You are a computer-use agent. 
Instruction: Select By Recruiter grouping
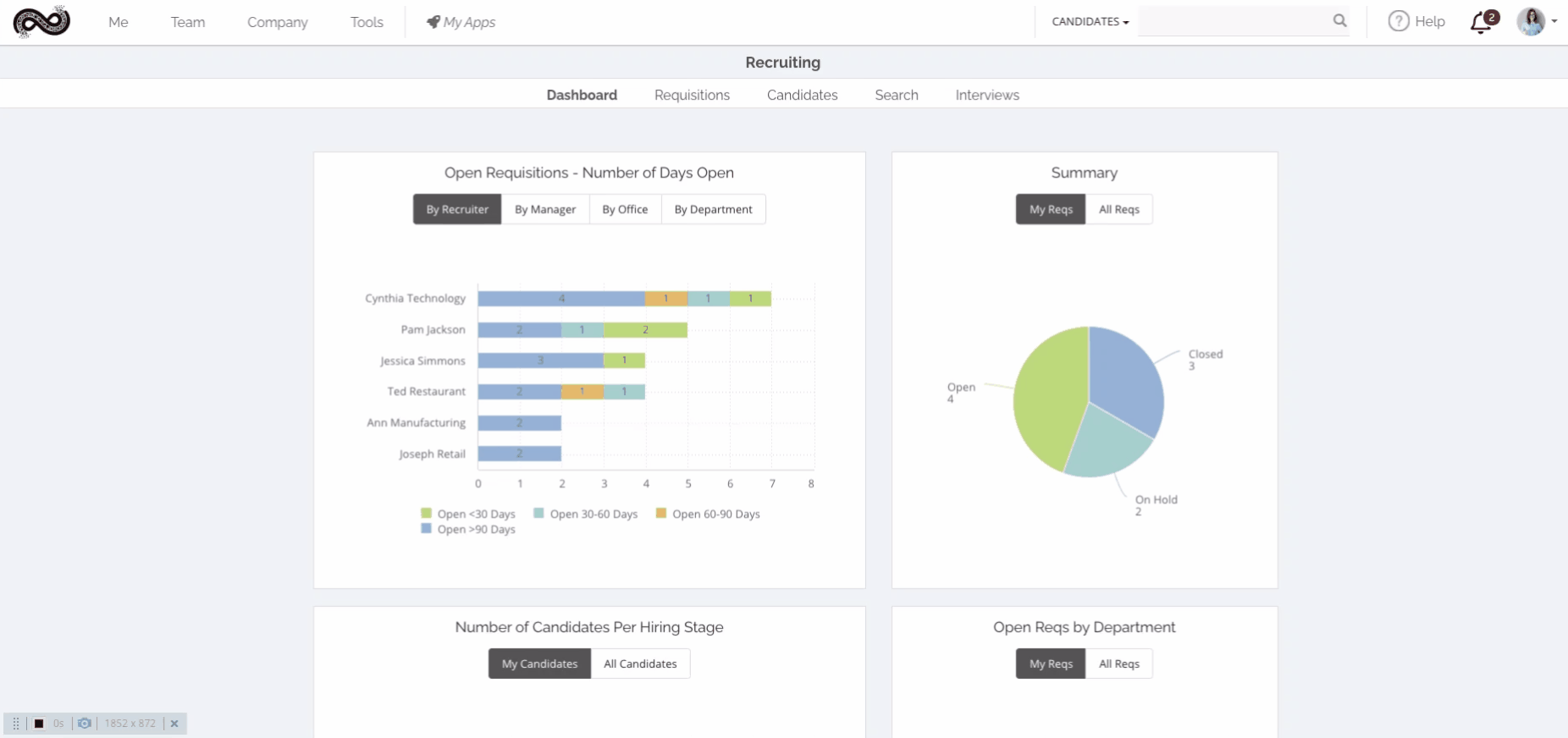[457, 209]
